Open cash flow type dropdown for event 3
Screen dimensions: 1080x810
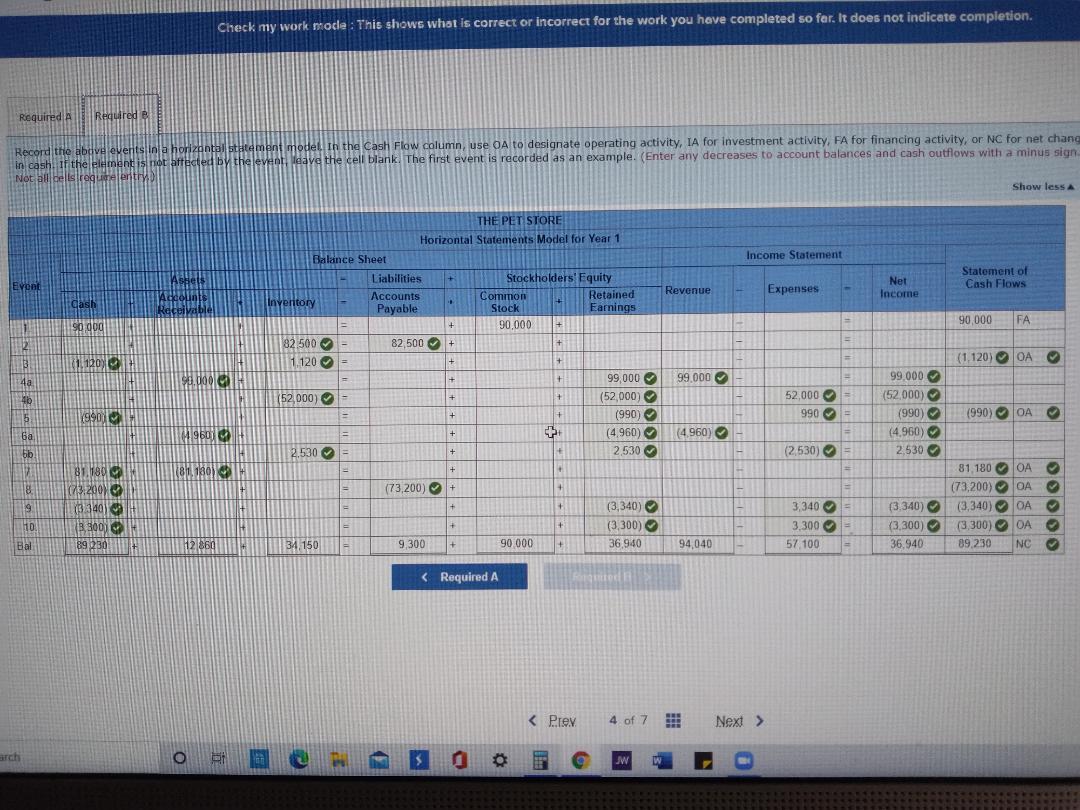1029,357
